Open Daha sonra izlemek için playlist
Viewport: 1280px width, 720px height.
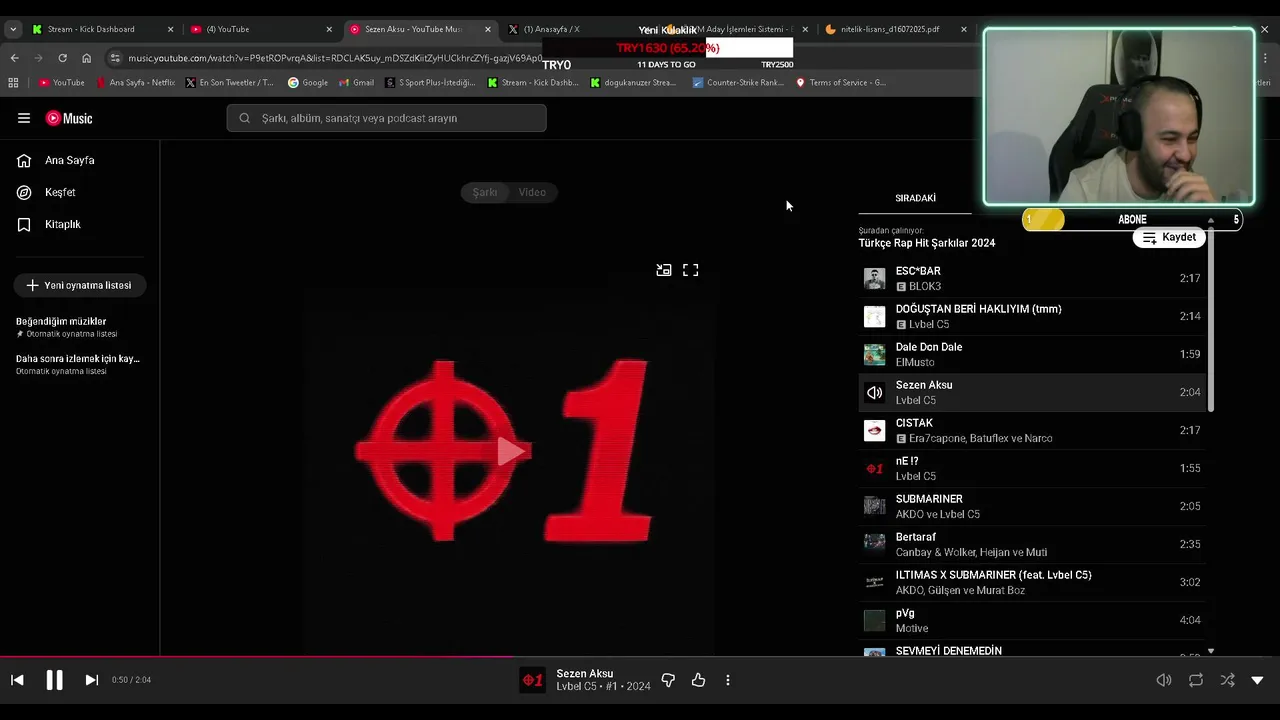pyautogui.click(x=78, y=364)
